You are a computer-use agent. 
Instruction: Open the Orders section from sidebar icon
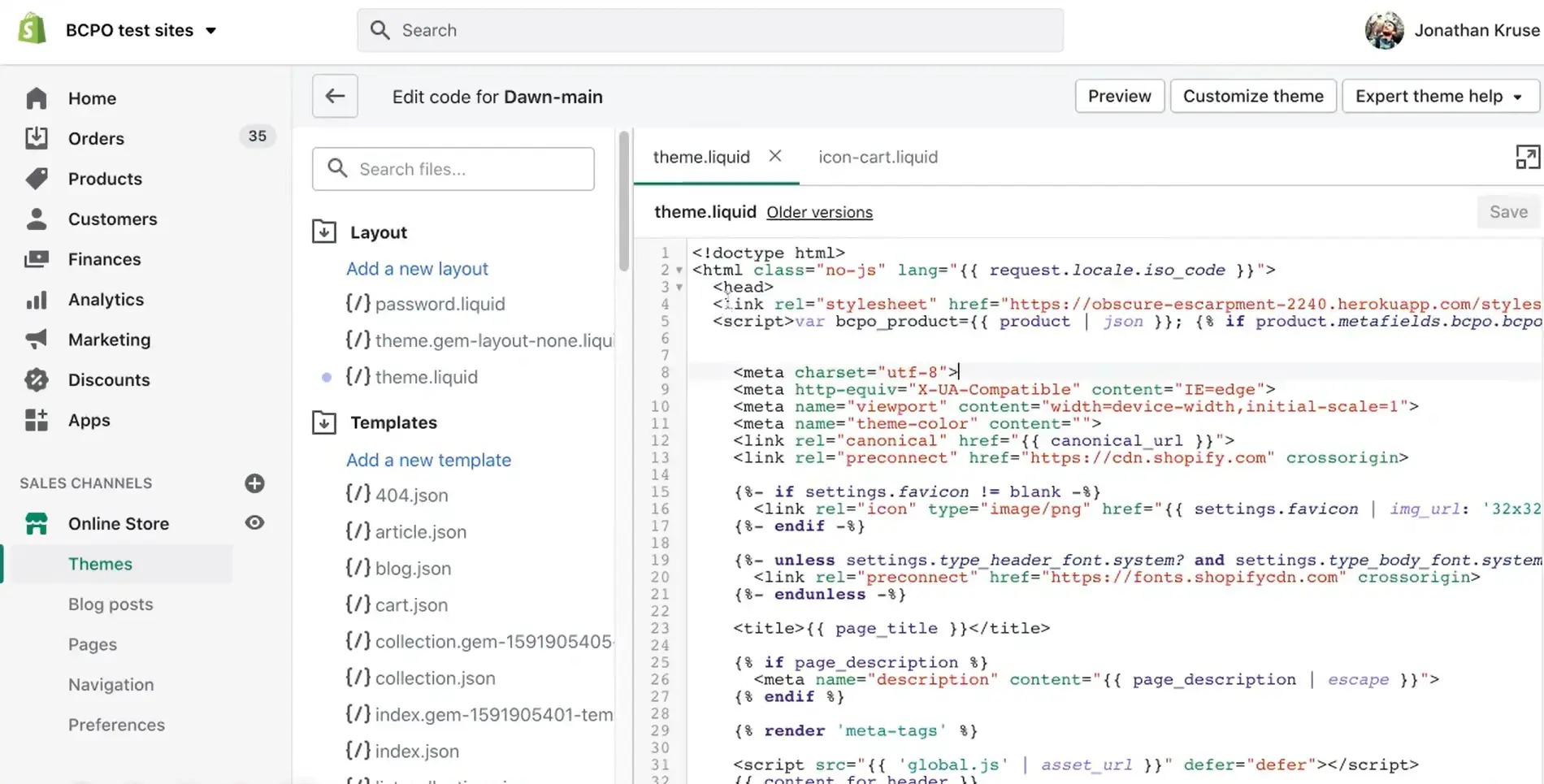[37, 138]
